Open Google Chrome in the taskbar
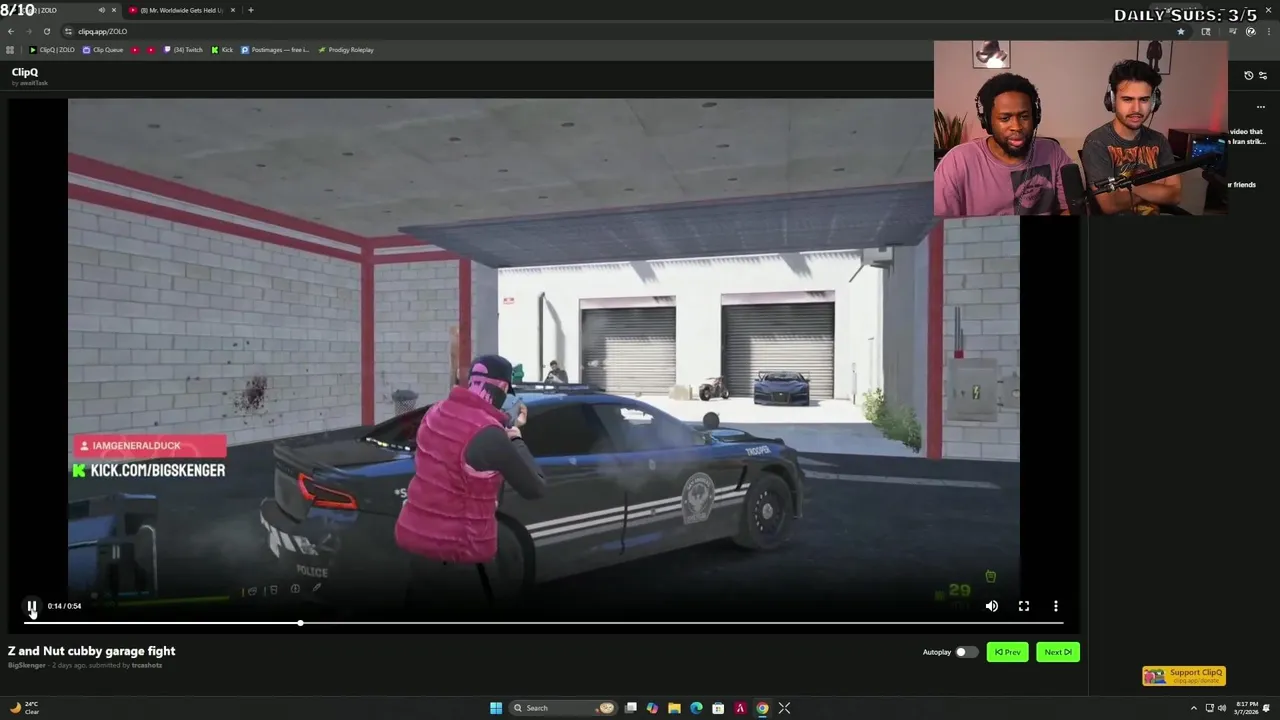 (762, 708)
